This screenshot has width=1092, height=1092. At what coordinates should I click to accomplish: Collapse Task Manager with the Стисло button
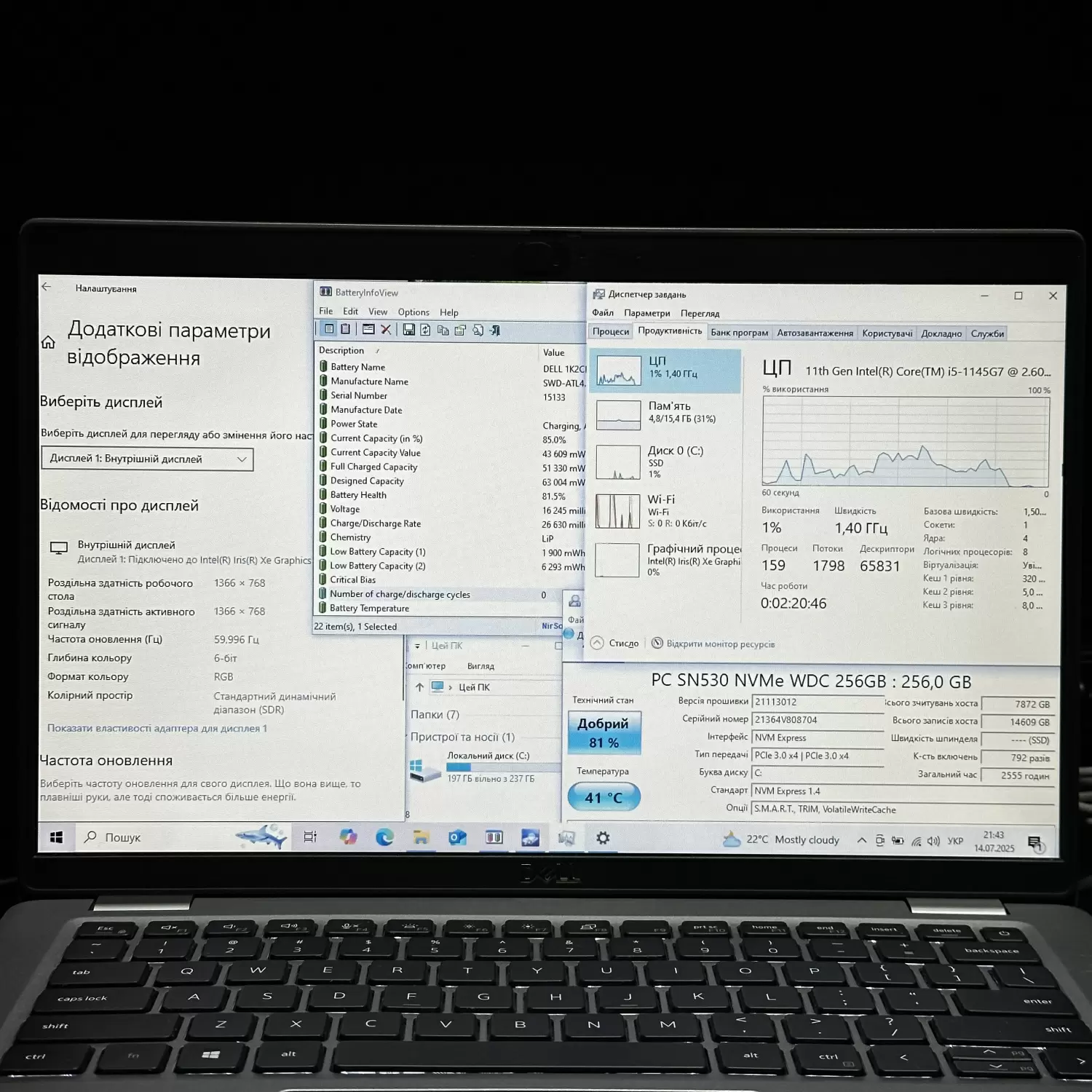615,643
